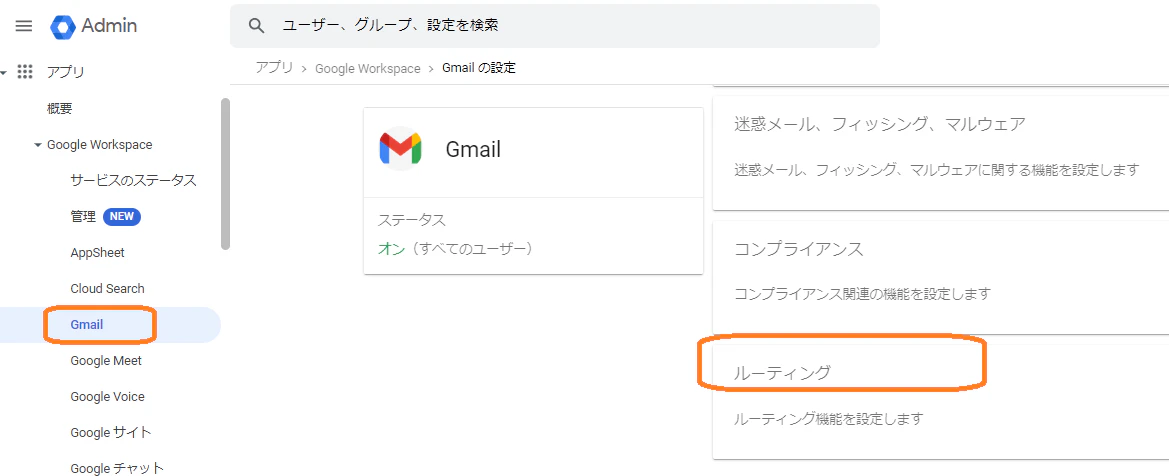Open the コンプライアンス settings section
Screen dimensions: 1169x476
click(x=941, y=278)
